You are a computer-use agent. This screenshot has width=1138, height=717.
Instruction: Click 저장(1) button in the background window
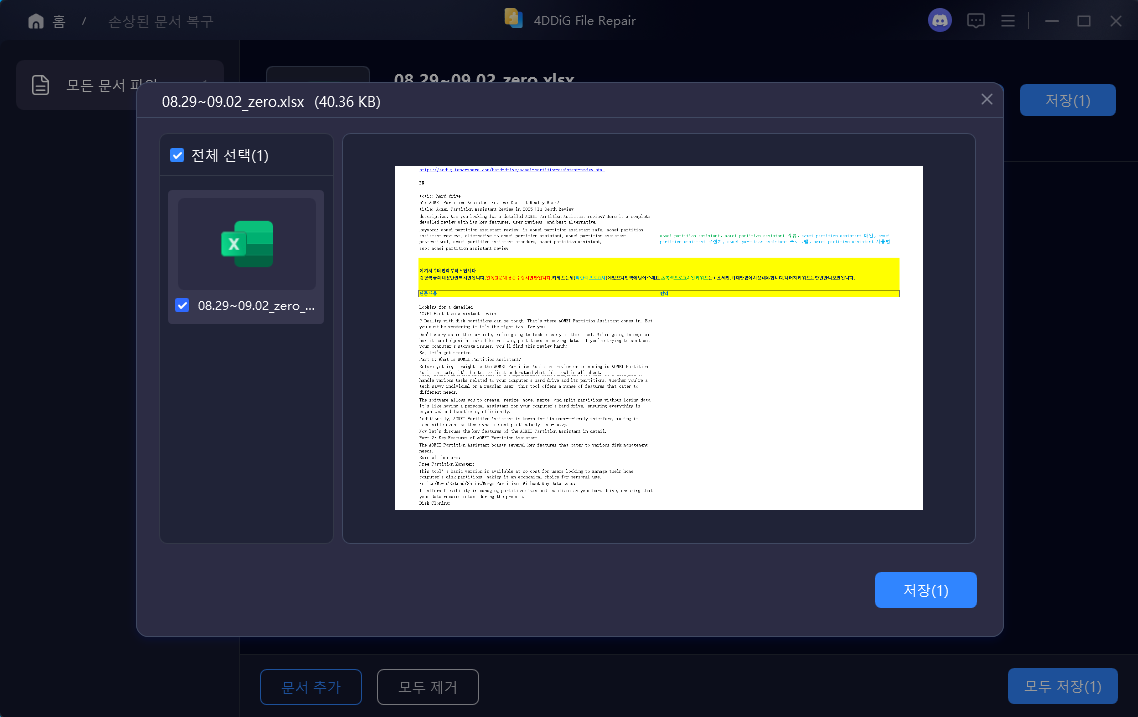(1067, 100)
